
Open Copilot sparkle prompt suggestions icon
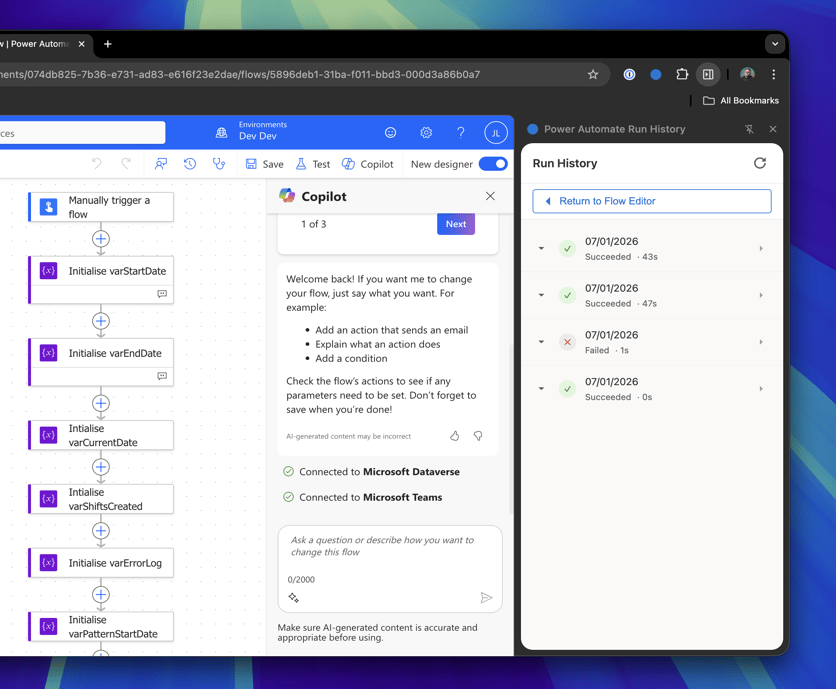coord(293,597)
